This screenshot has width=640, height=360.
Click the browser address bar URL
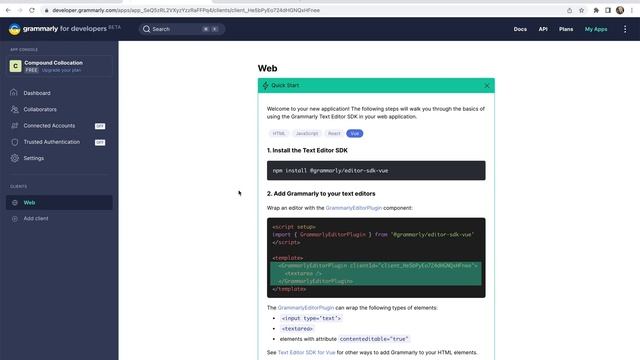[186, 10]
